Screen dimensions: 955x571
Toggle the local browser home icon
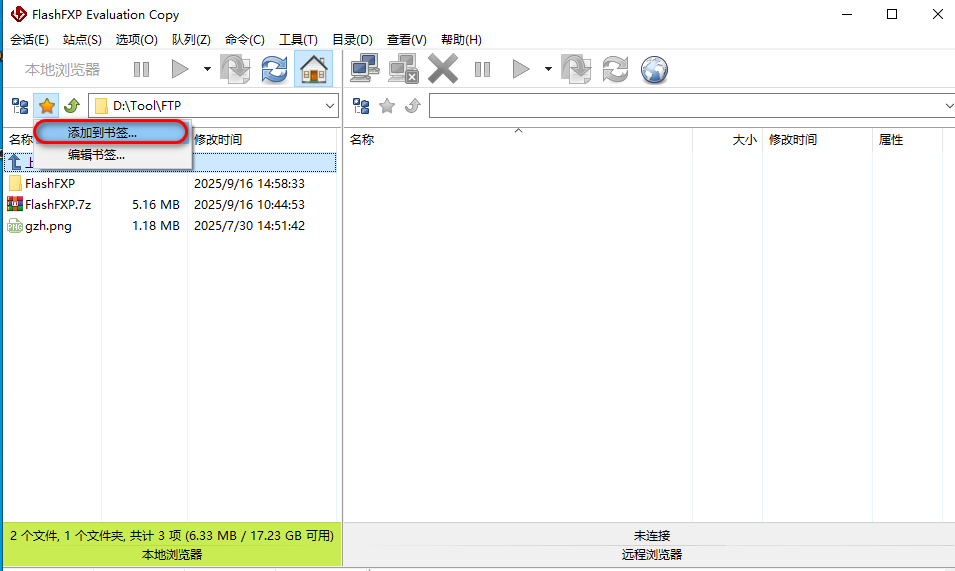click(313, 69)
